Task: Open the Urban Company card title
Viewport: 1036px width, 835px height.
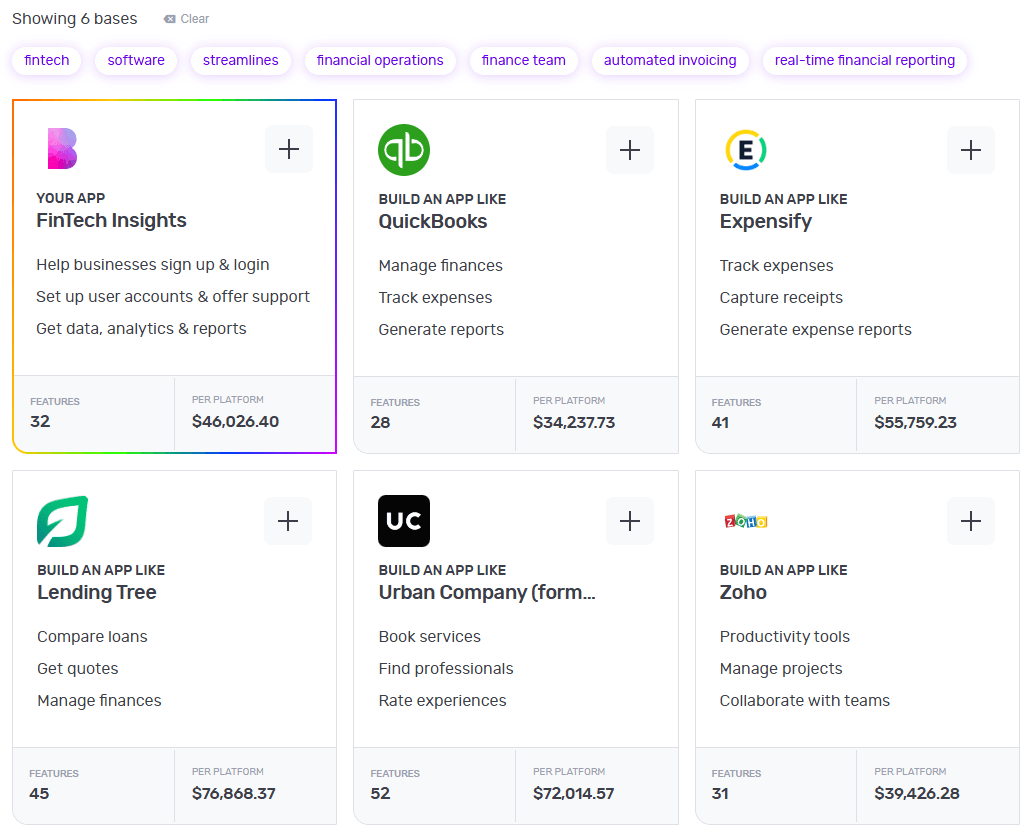Action: 487,593
